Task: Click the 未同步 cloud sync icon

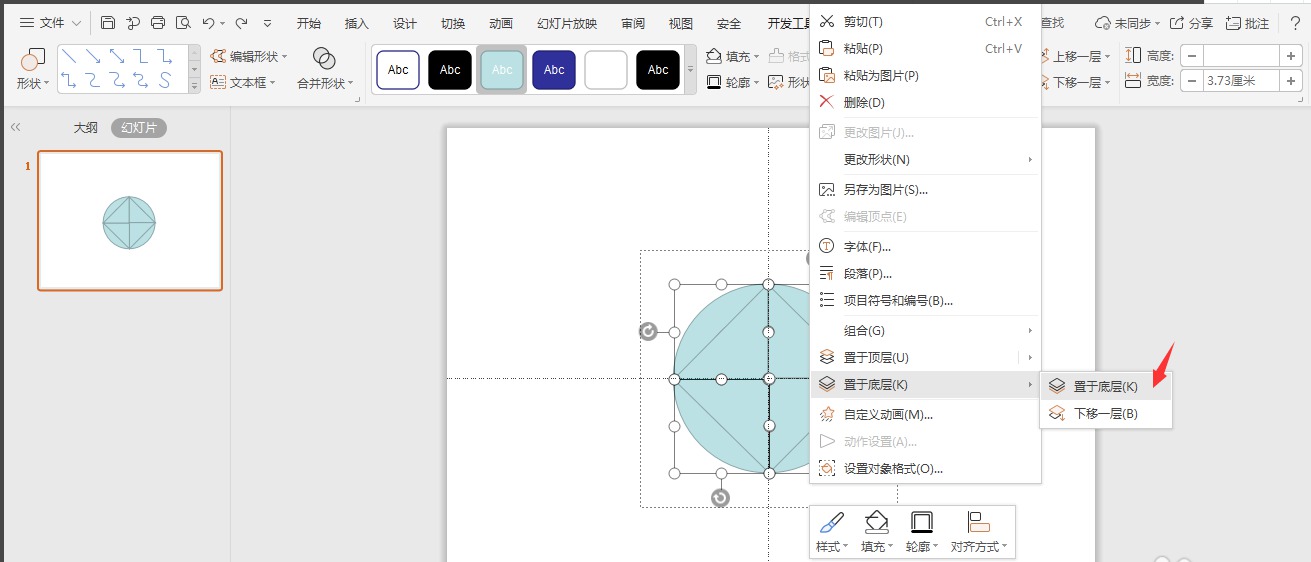Action: coord(1103,23)
